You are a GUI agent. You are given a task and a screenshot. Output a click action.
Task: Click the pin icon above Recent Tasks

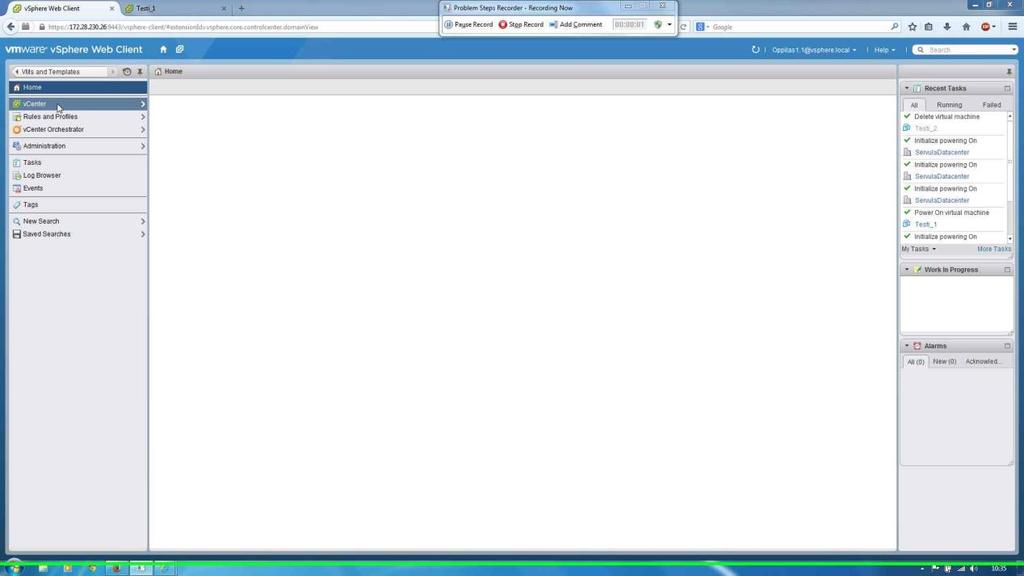pos(1009,72)
